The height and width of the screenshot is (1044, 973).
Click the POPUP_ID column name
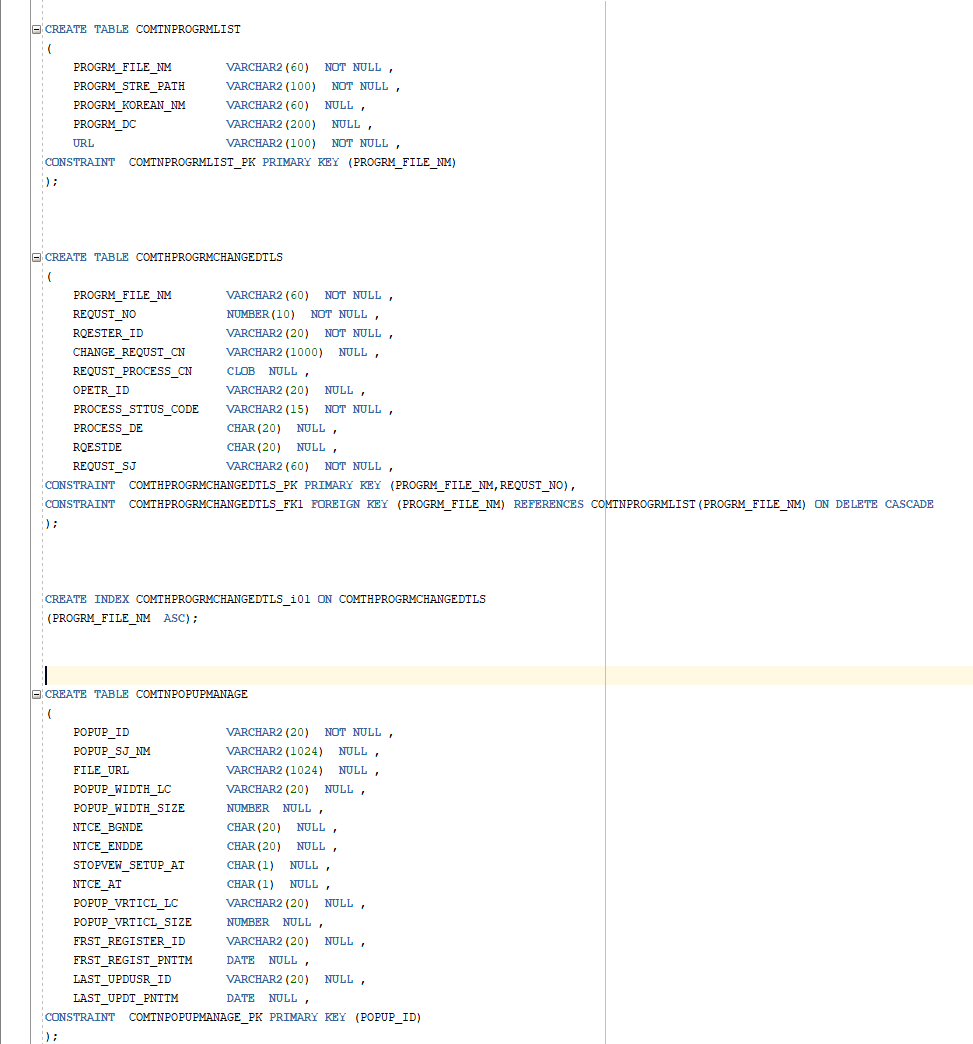(x=101, y=732)
